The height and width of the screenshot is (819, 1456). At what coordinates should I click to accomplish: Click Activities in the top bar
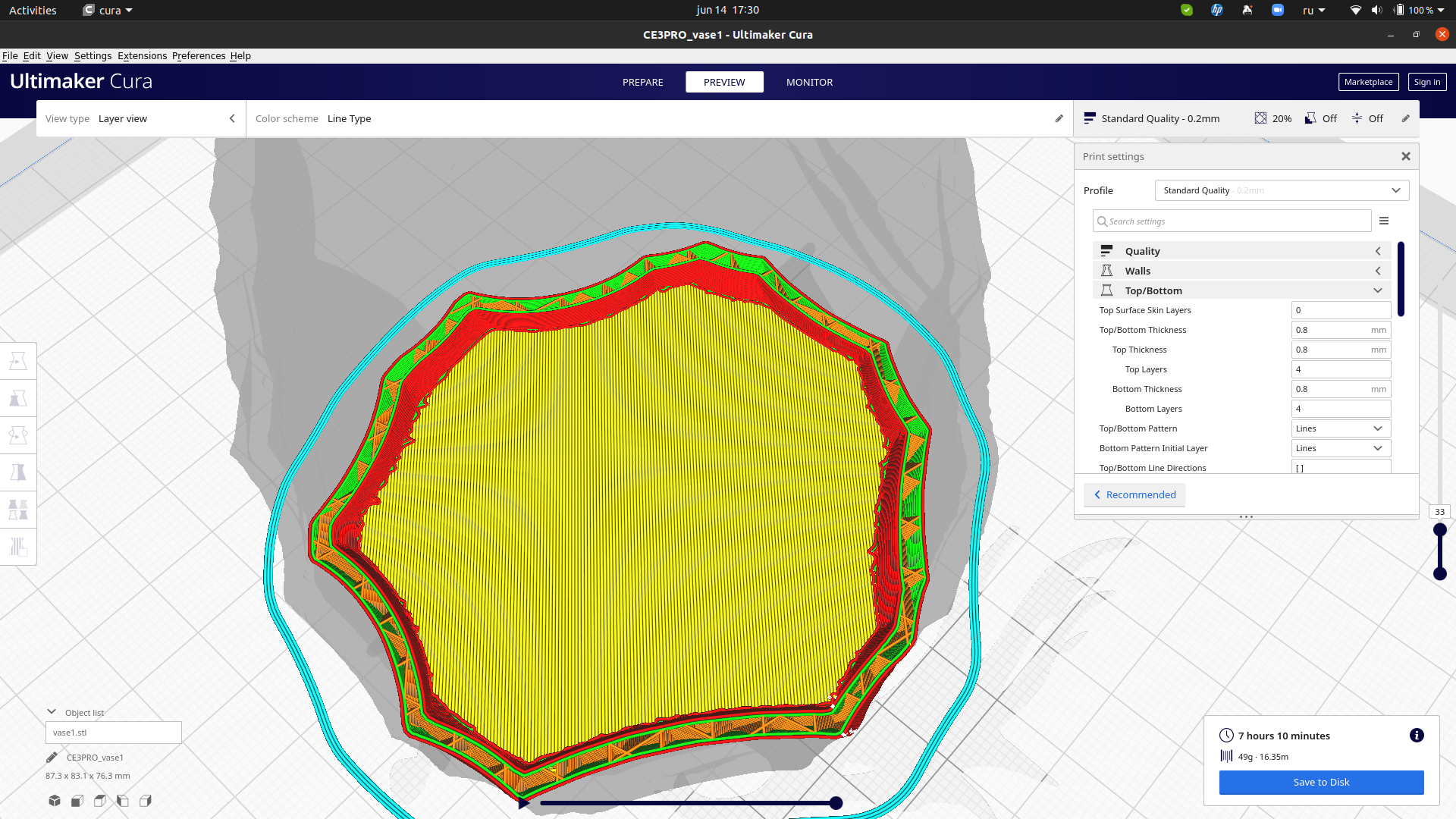33,10
